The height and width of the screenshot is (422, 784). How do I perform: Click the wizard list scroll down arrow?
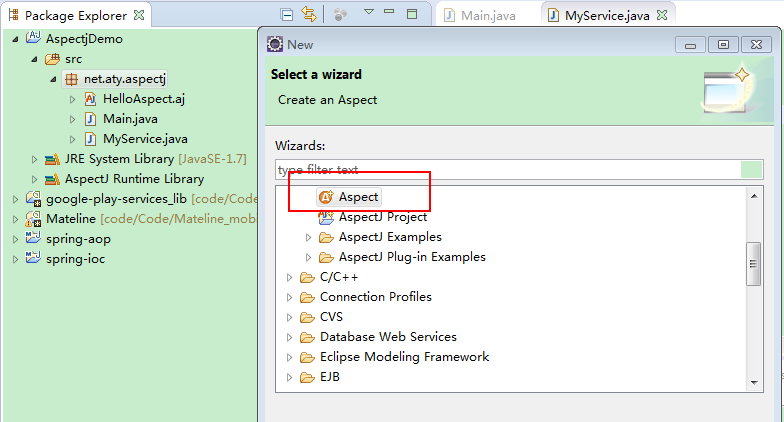tap(754, 382)
